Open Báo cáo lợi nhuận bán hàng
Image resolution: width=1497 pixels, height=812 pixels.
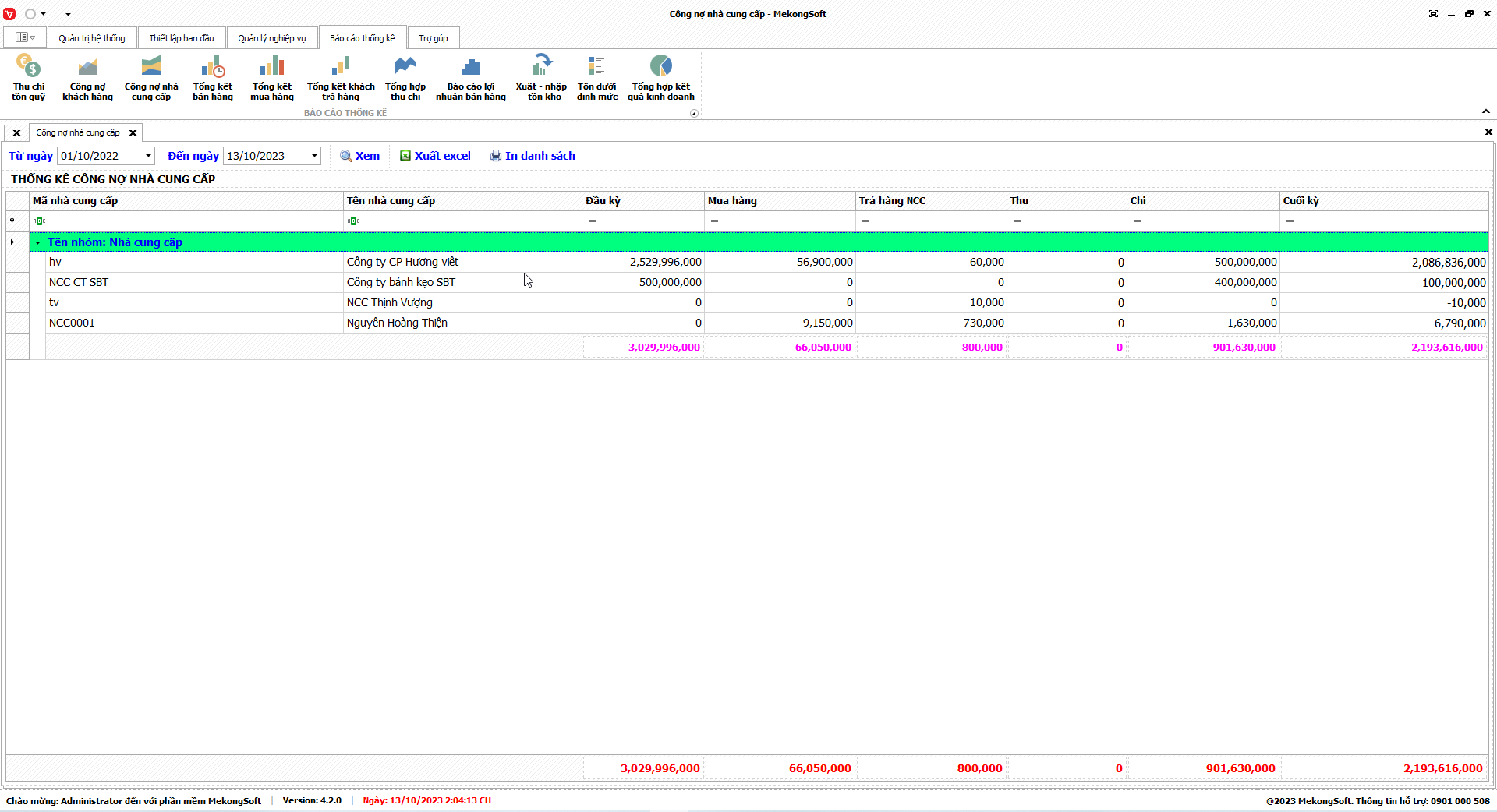(470, 76)
